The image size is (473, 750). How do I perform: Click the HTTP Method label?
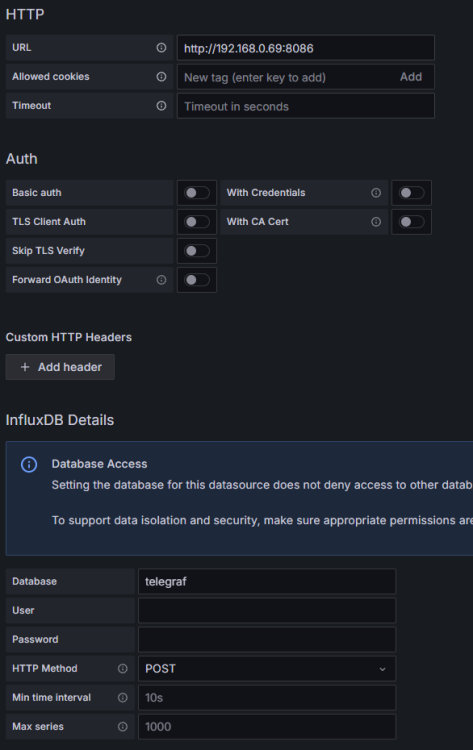[44, 669]
